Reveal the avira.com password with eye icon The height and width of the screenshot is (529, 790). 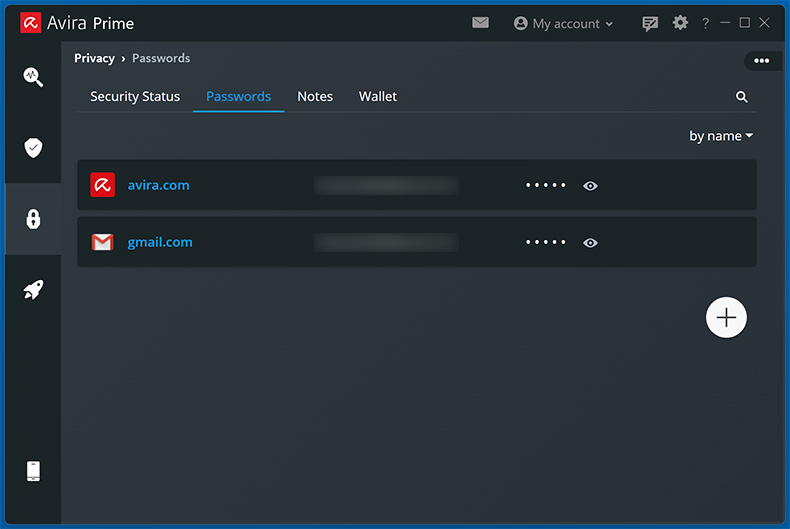pyautogui.click(x=590, y=186)
